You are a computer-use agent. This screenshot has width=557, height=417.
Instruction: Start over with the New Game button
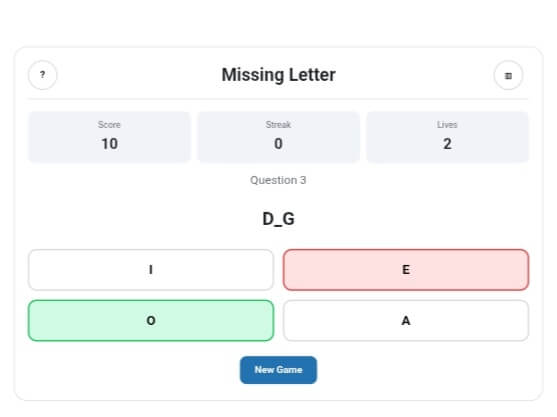tap(278, 370)
